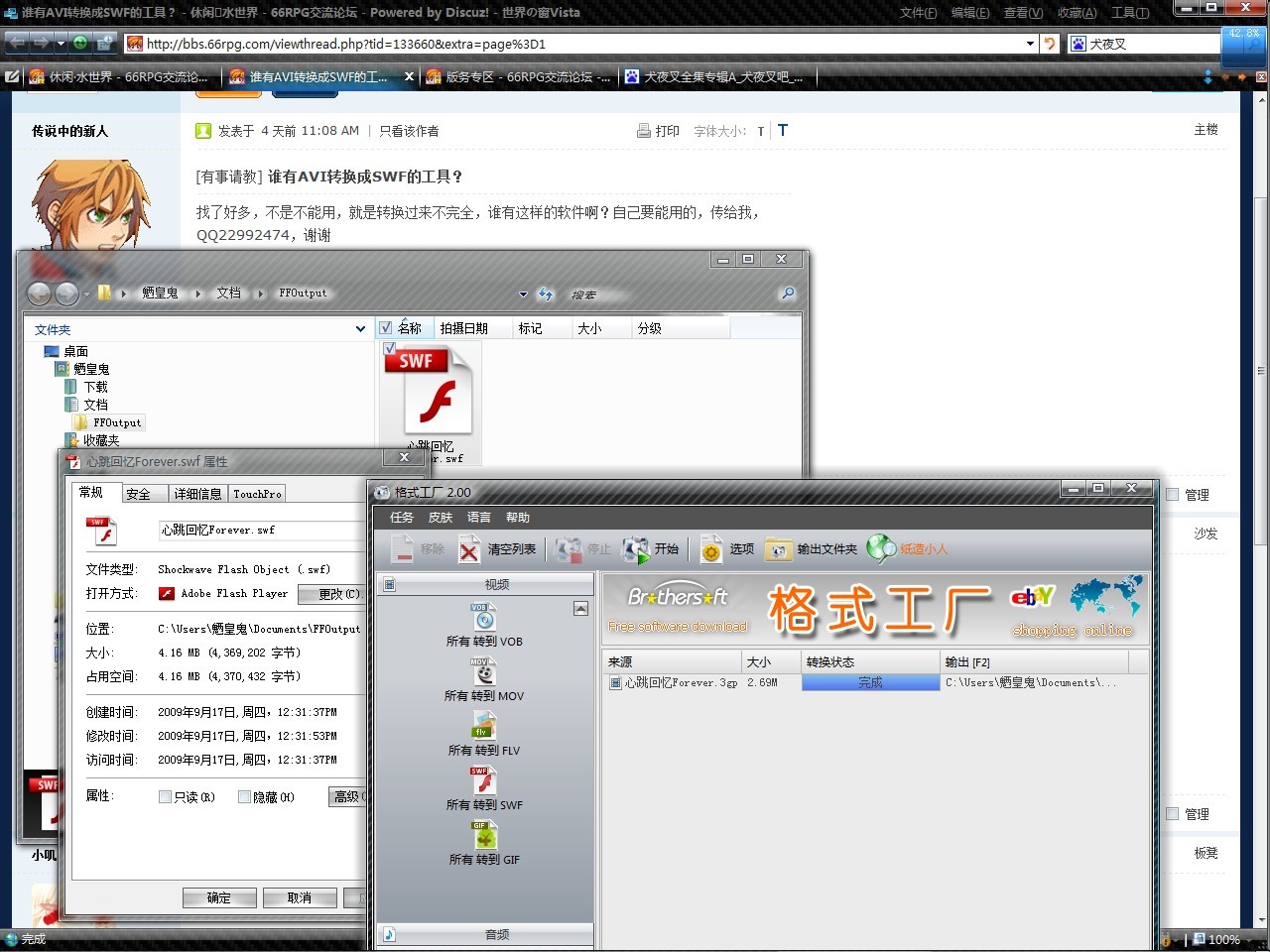Expand the 音频 (Audio) category header
Viewport: 1270px width, 952px height.
point(485,934)
